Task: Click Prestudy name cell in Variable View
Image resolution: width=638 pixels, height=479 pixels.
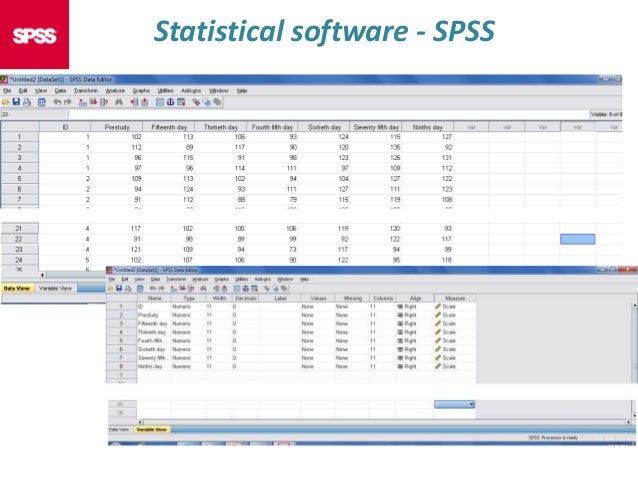Action: 154,315
